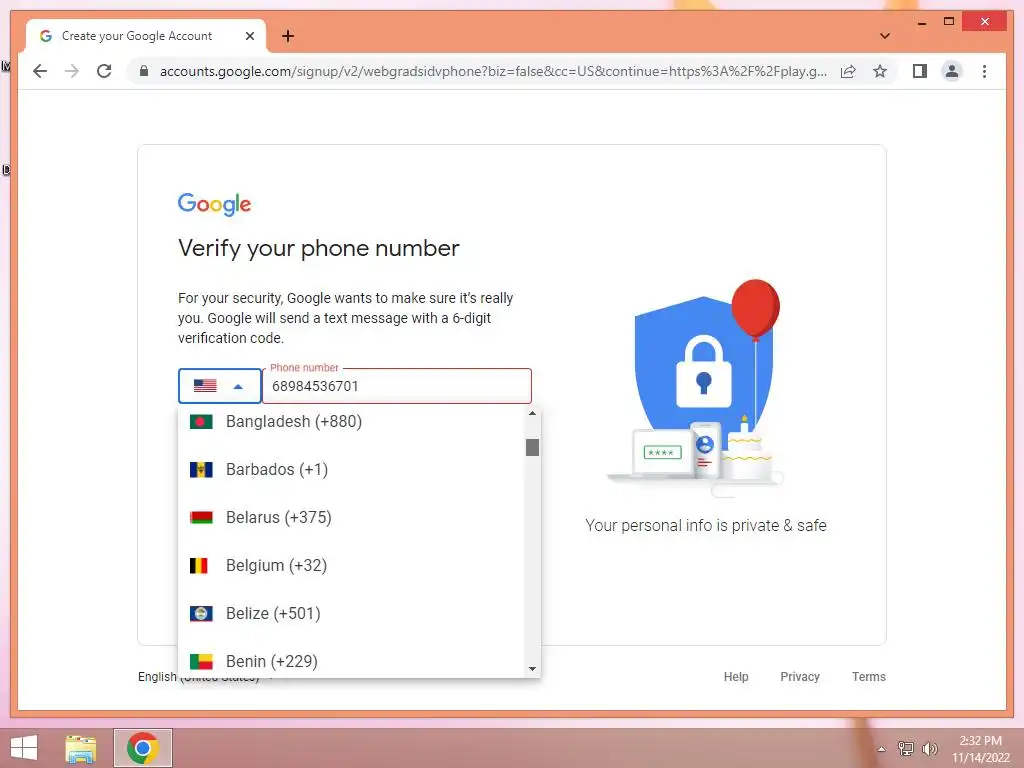
Task: Open Chrome three-dot menu
Action: coord(984,71)
